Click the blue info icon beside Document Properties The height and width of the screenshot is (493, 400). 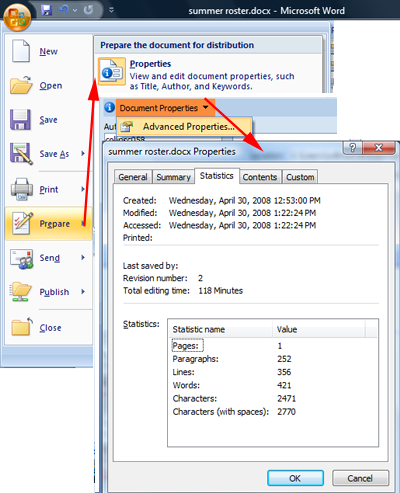coord(109,107)
